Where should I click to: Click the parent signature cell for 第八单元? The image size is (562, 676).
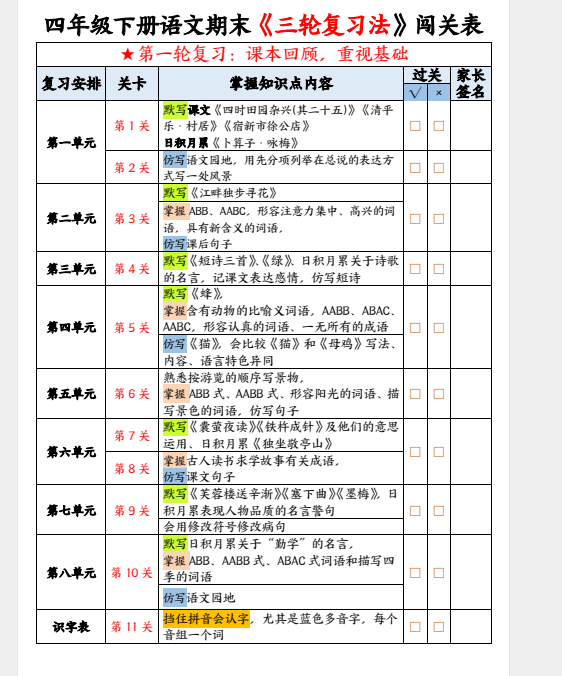(x=471, y=573)
